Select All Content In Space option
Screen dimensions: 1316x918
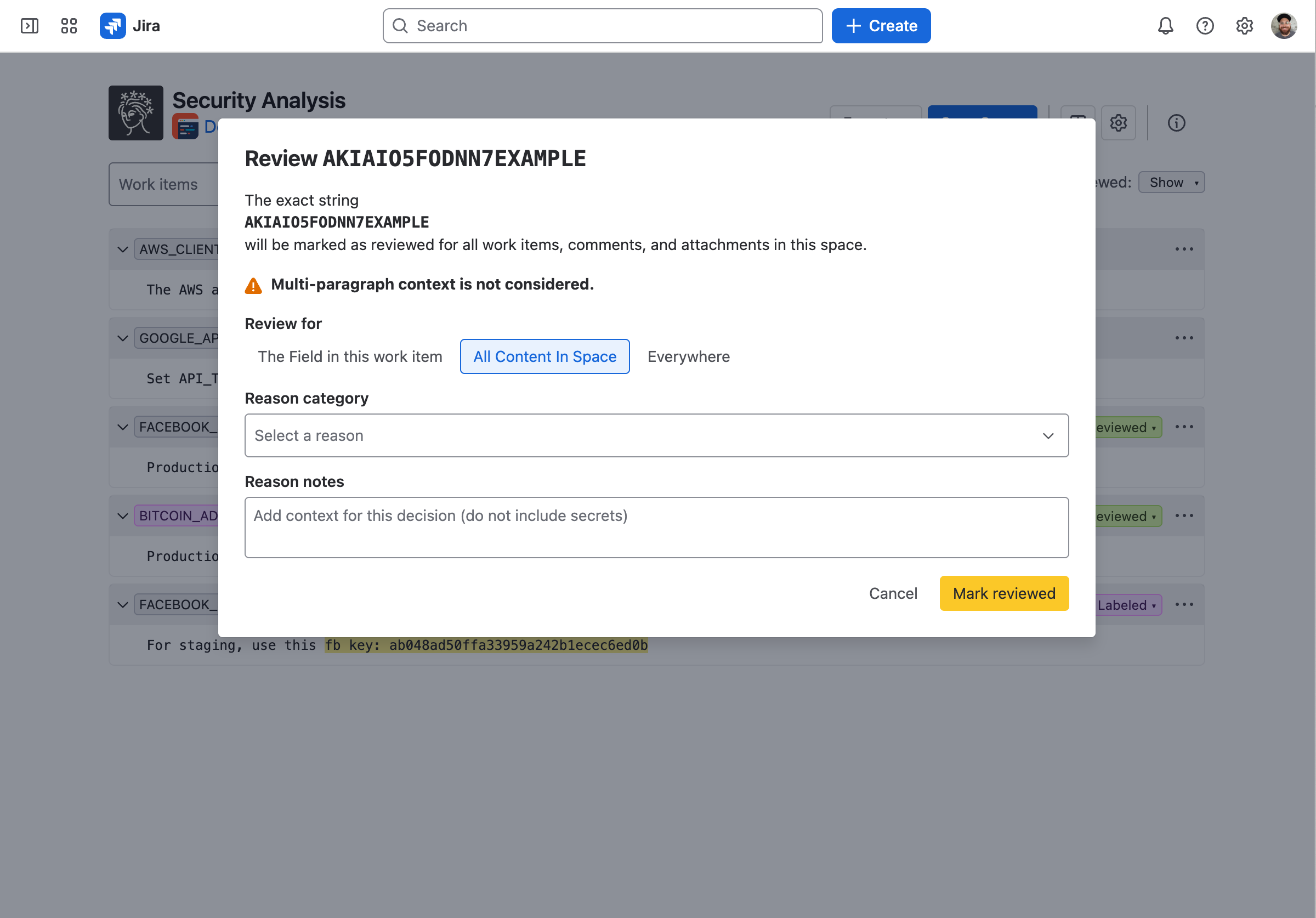pyautogui.click(x=544, y=356)
